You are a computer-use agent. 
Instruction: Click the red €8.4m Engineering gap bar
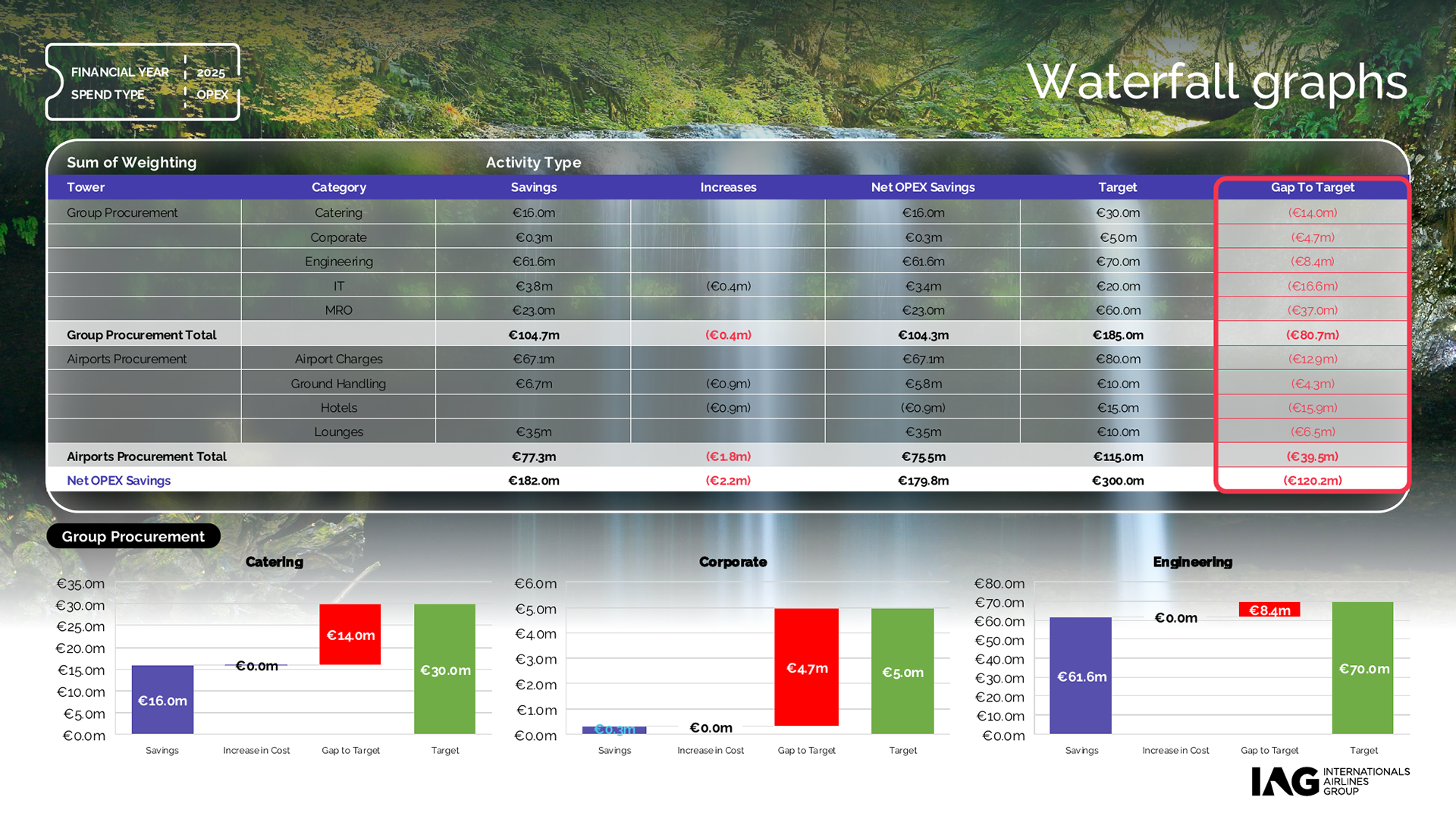pos(1269,610)
